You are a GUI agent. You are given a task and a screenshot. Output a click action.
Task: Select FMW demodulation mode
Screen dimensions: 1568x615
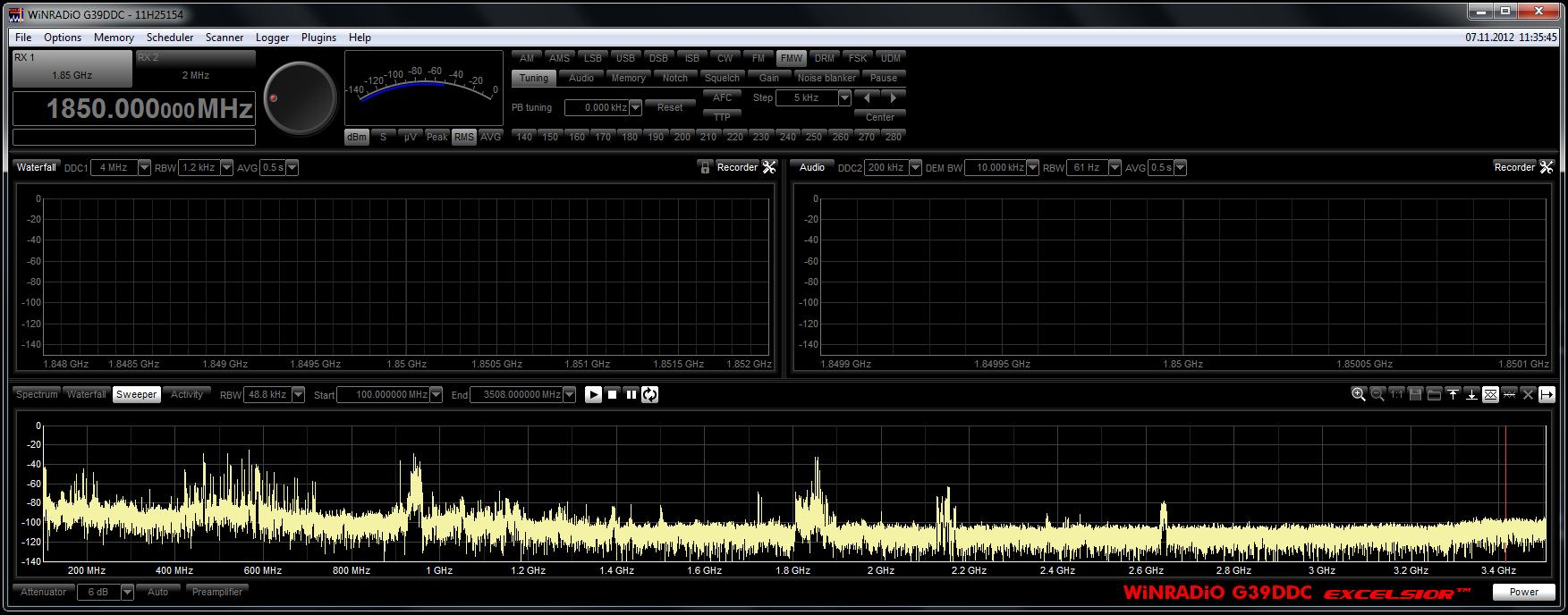pos(792,58)
